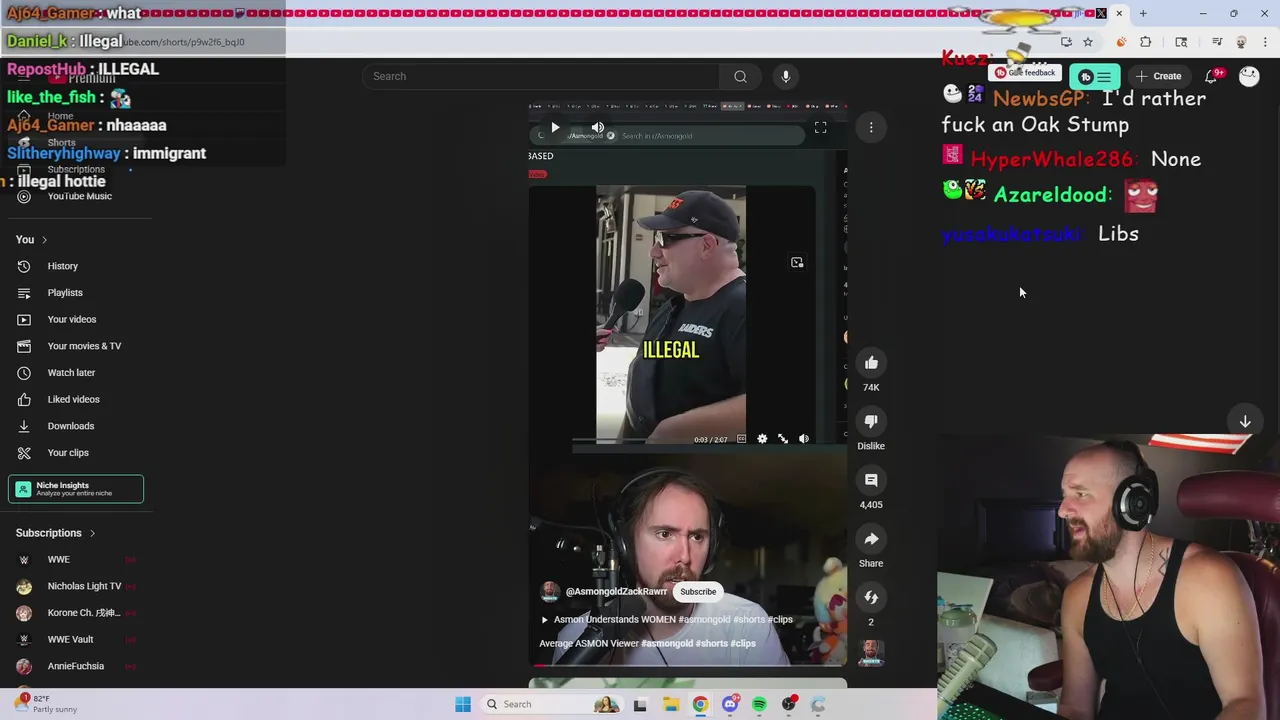1280x720 pixels.
Task: Open Liked videos in the sidebar
Action: pyautogui.click(x=78, y=399)
